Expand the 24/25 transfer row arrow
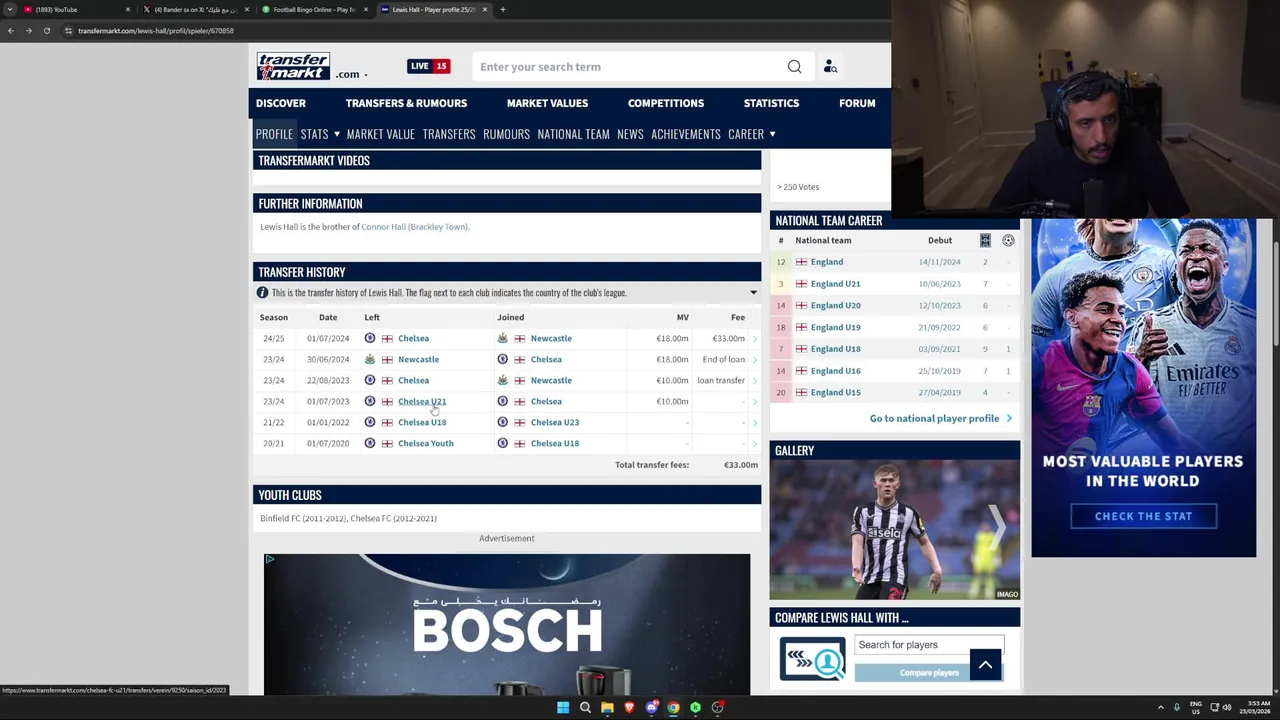 [x=754, y=339]
